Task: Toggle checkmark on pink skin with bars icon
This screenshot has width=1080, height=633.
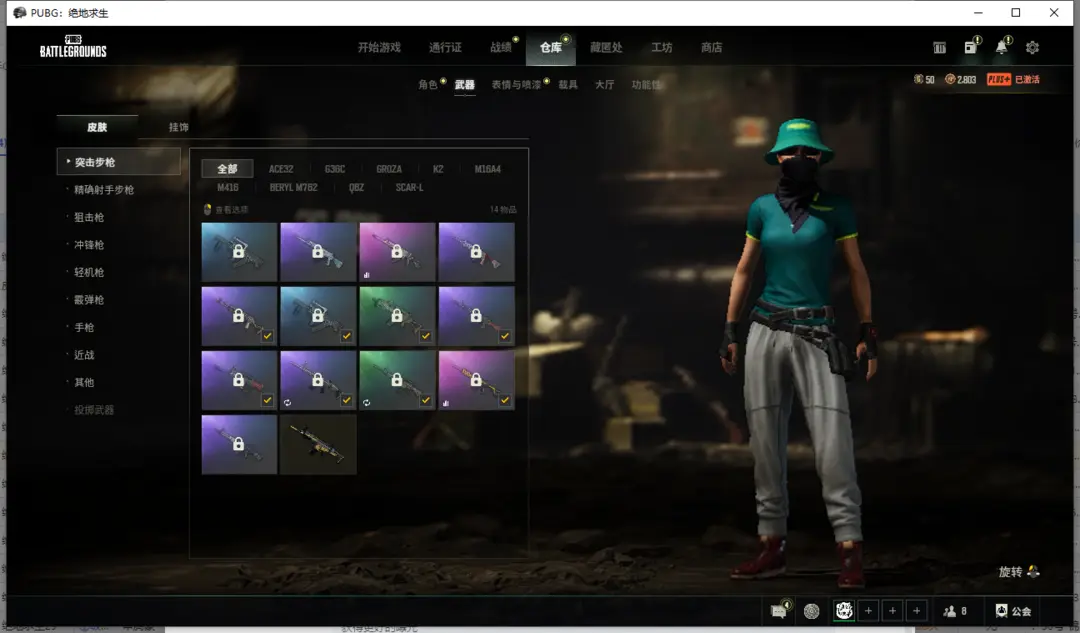Action: (505, 400)
